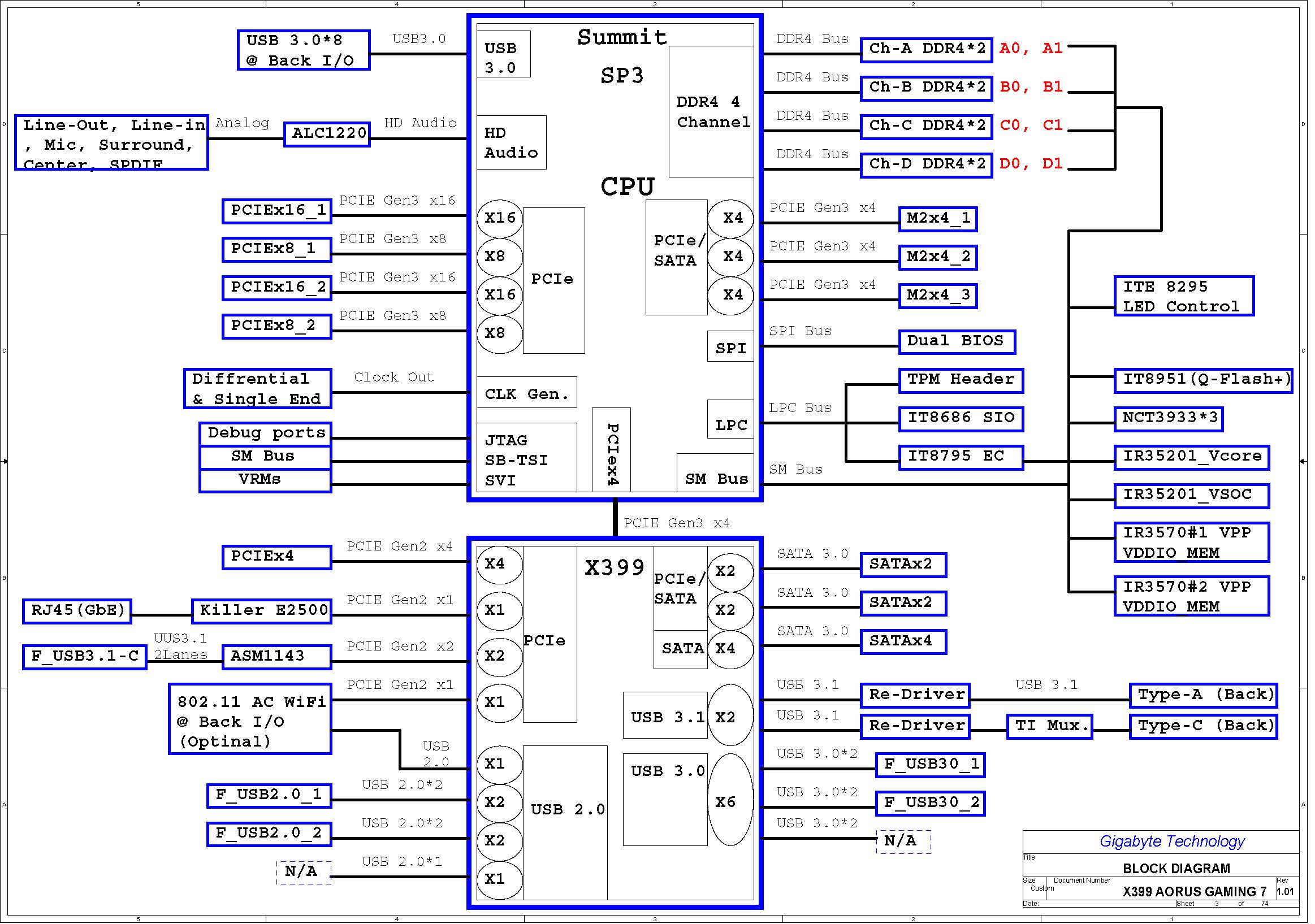
Task: Select the 'IT8951(Q-Flash+)' block
Action: (x=1203, y=381)
